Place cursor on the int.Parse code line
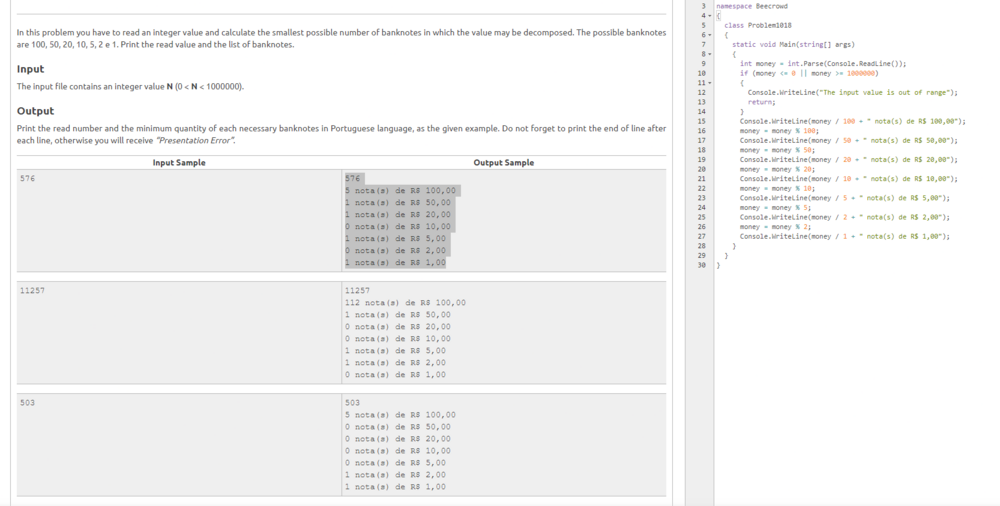This screenshot has height=506, width=1000. coord(823,63)
